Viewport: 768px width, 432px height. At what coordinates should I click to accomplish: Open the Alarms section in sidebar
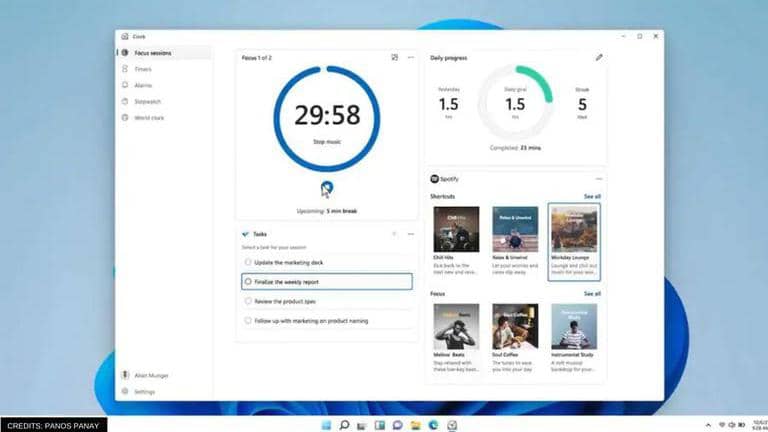[x=143, y=85]
